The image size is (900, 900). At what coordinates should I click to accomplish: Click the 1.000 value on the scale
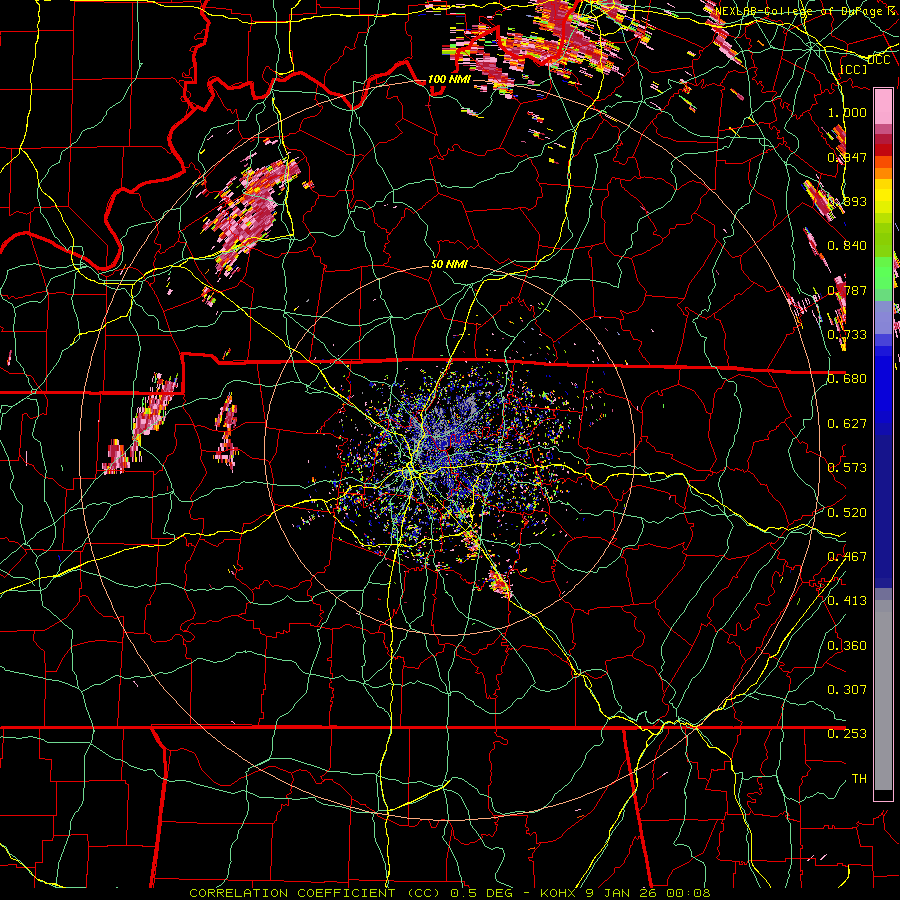847,112
